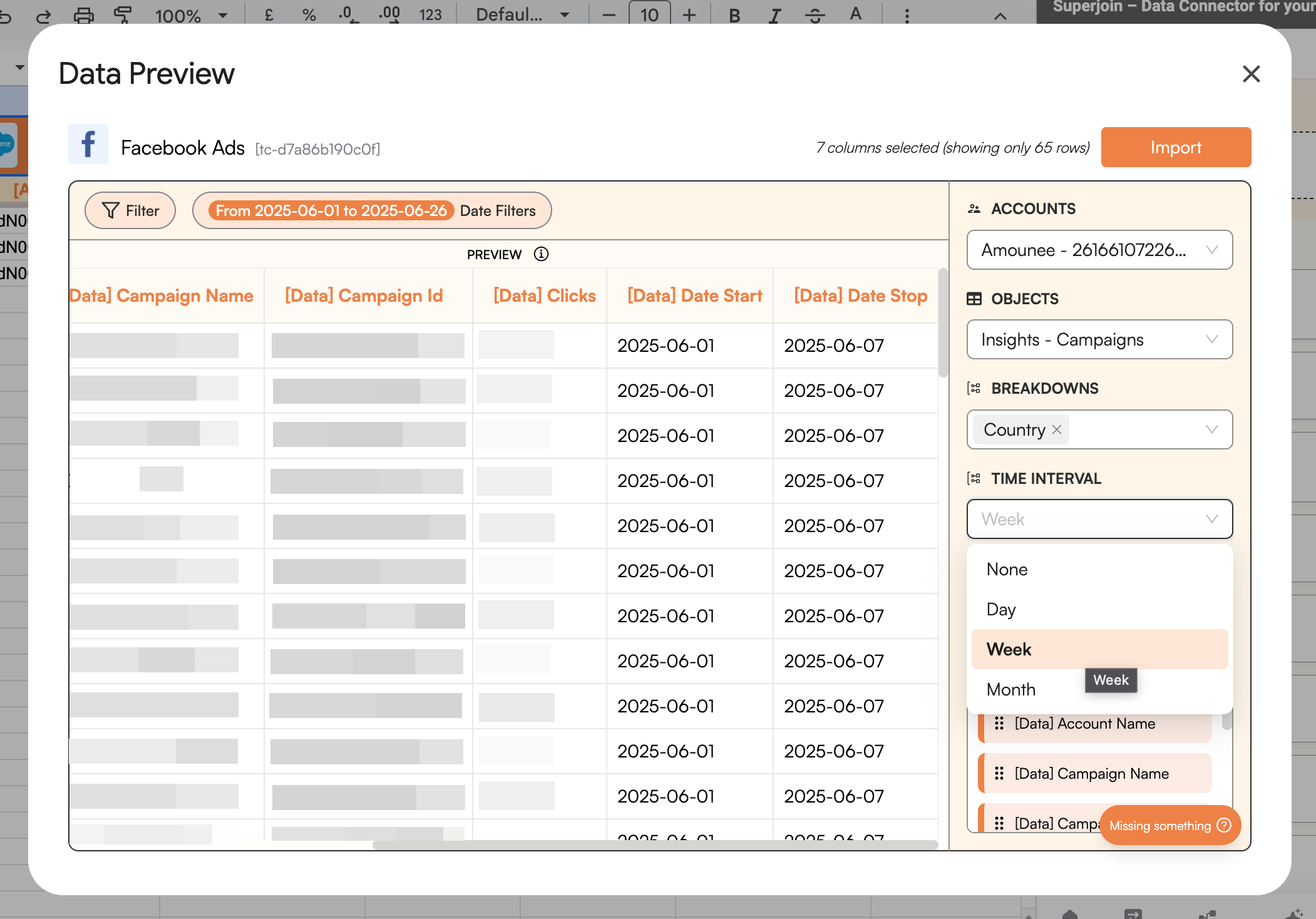The image size is (1316, 919).
Task: Select None in time interval list
Action: pyautogui.click(x=1007, y=569)
